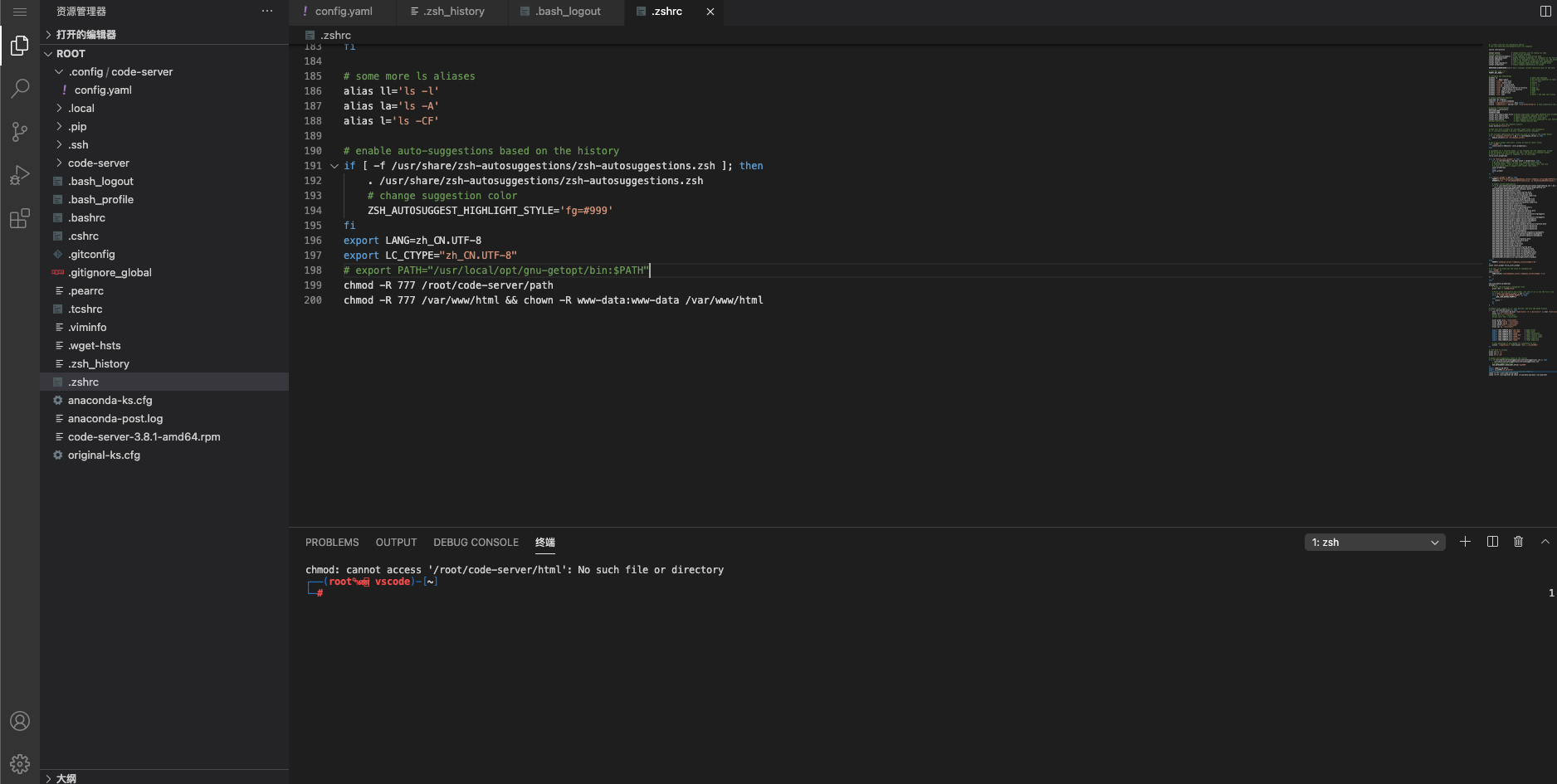The image size is (1557, 784).
Task: Open the PROBLEMS panel tab
Action: 332,543
